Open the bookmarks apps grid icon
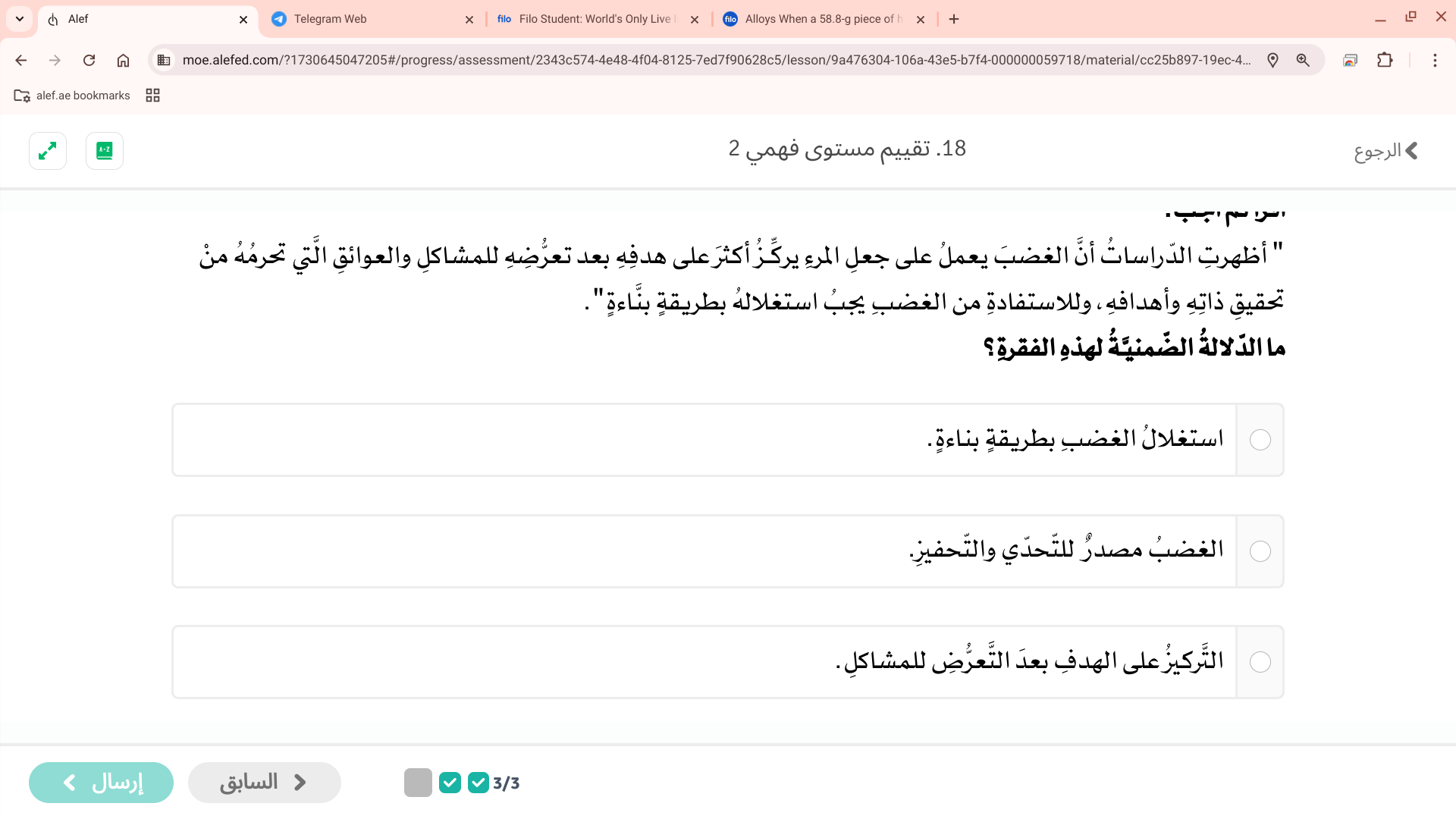1456x819 pixels. [x=152, y=96]
